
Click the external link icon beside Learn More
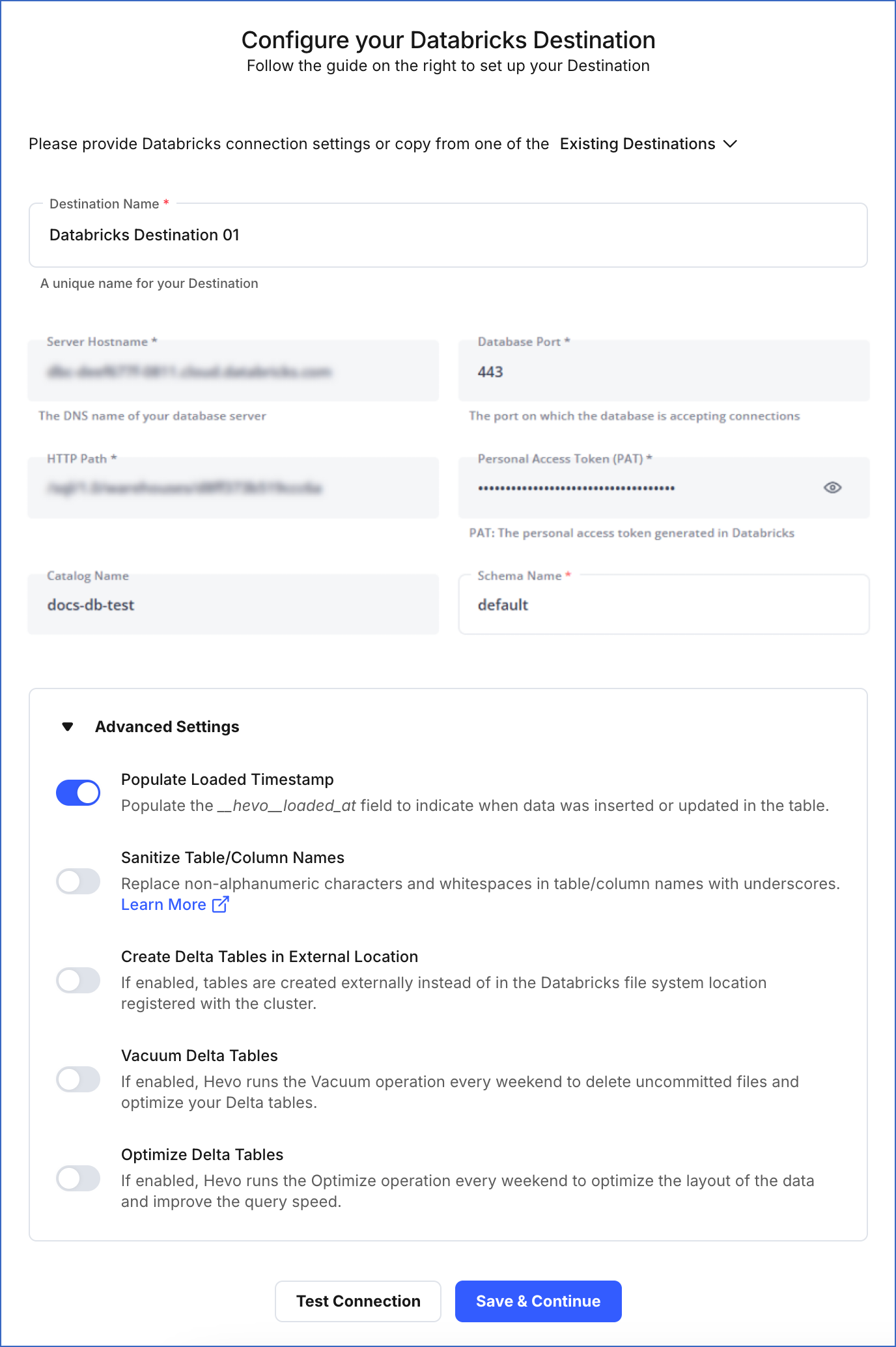(x=221, y=904)
